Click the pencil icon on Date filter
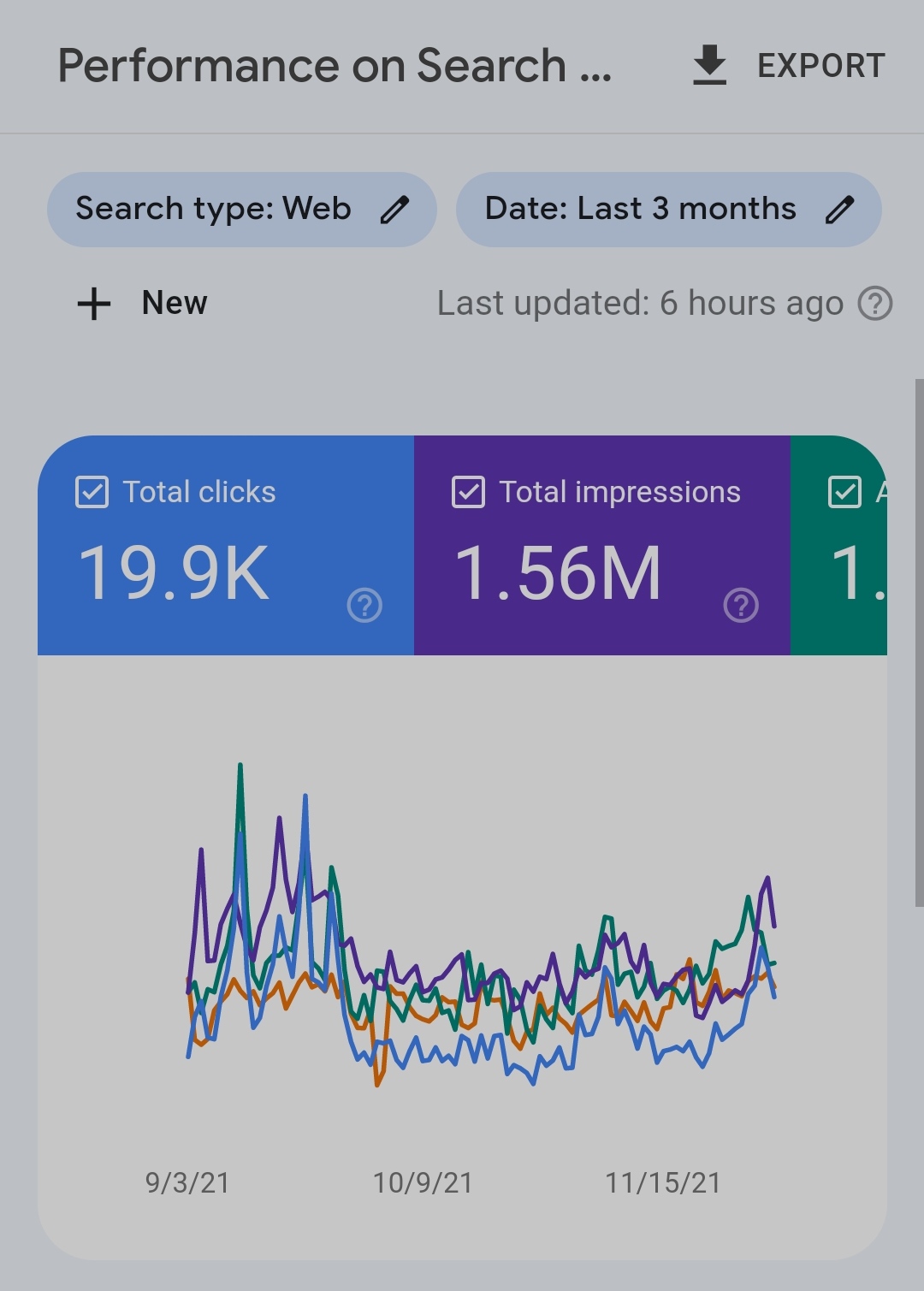Screen dimensions: 924x1291 click(x=839, y=210)
